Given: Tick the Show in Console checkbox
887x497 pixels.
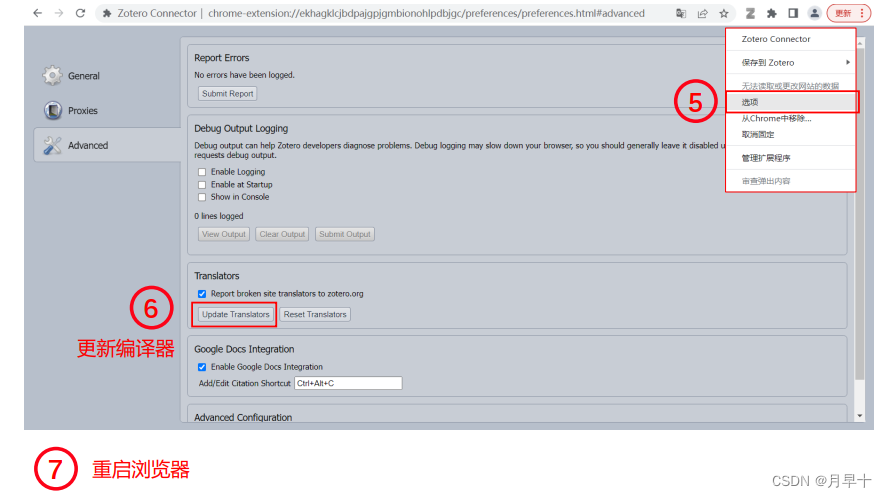Looking at the screenshot, I should [202, 197].
